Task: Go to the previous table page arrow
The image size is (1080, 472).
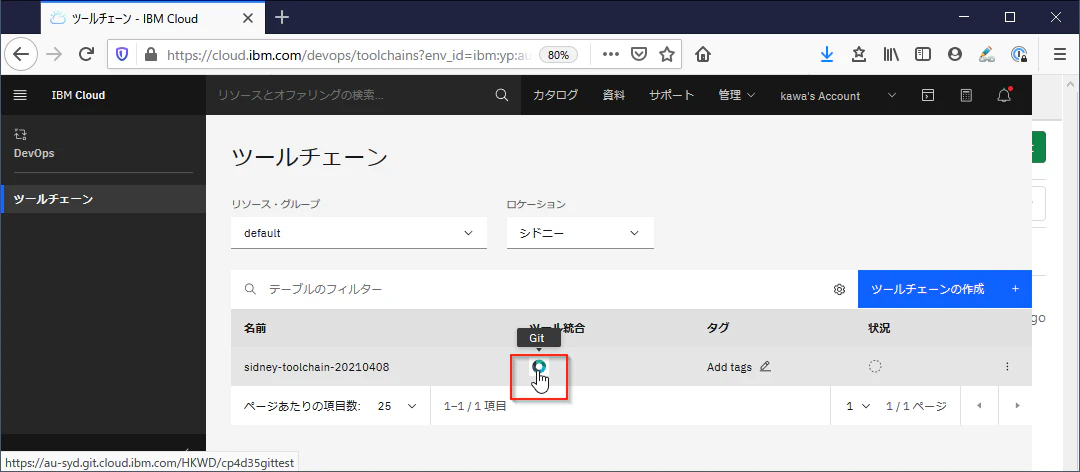Action: point(979,406)
